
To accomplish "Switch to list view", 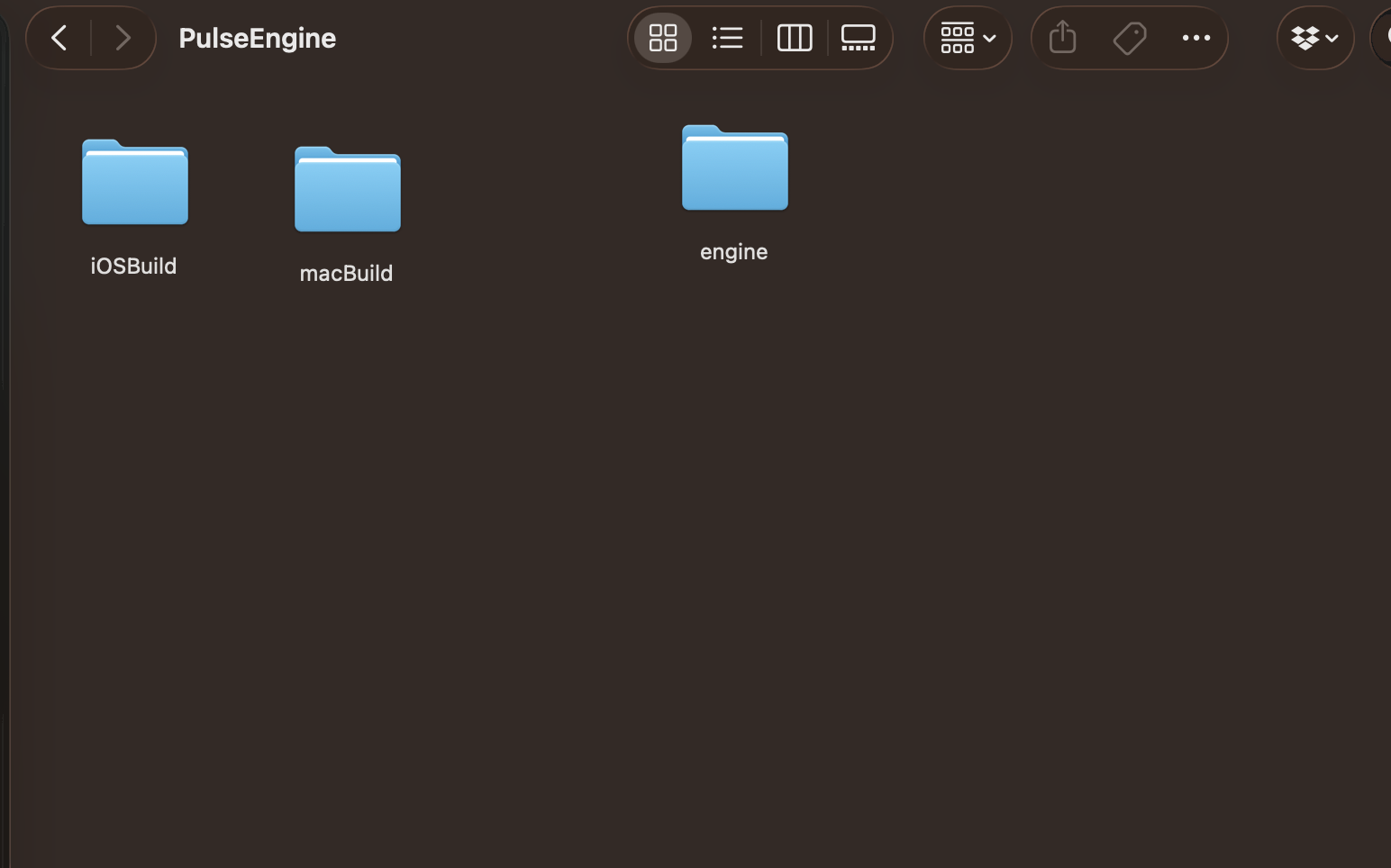I will click(727, 38).
